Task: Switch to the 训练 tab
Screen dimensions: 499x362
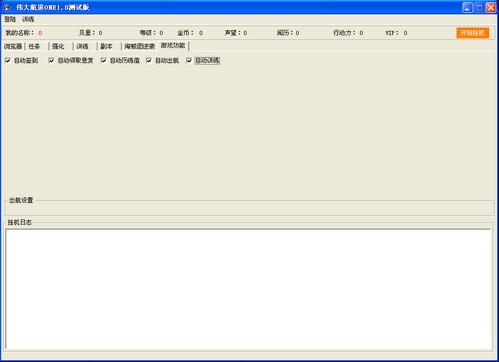Action: 82,46
